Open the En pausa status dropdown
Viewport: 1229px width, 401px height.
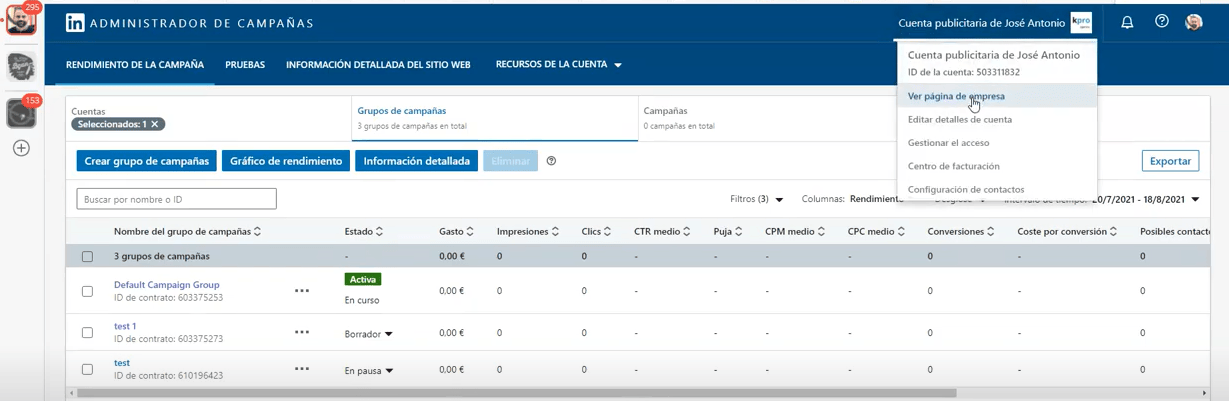(369, 371)
